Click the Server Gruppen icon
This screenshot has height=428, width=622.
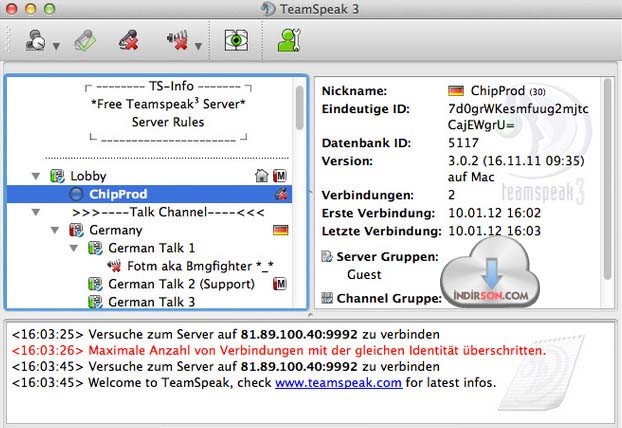pyautogui.click(x=327, y=257)
